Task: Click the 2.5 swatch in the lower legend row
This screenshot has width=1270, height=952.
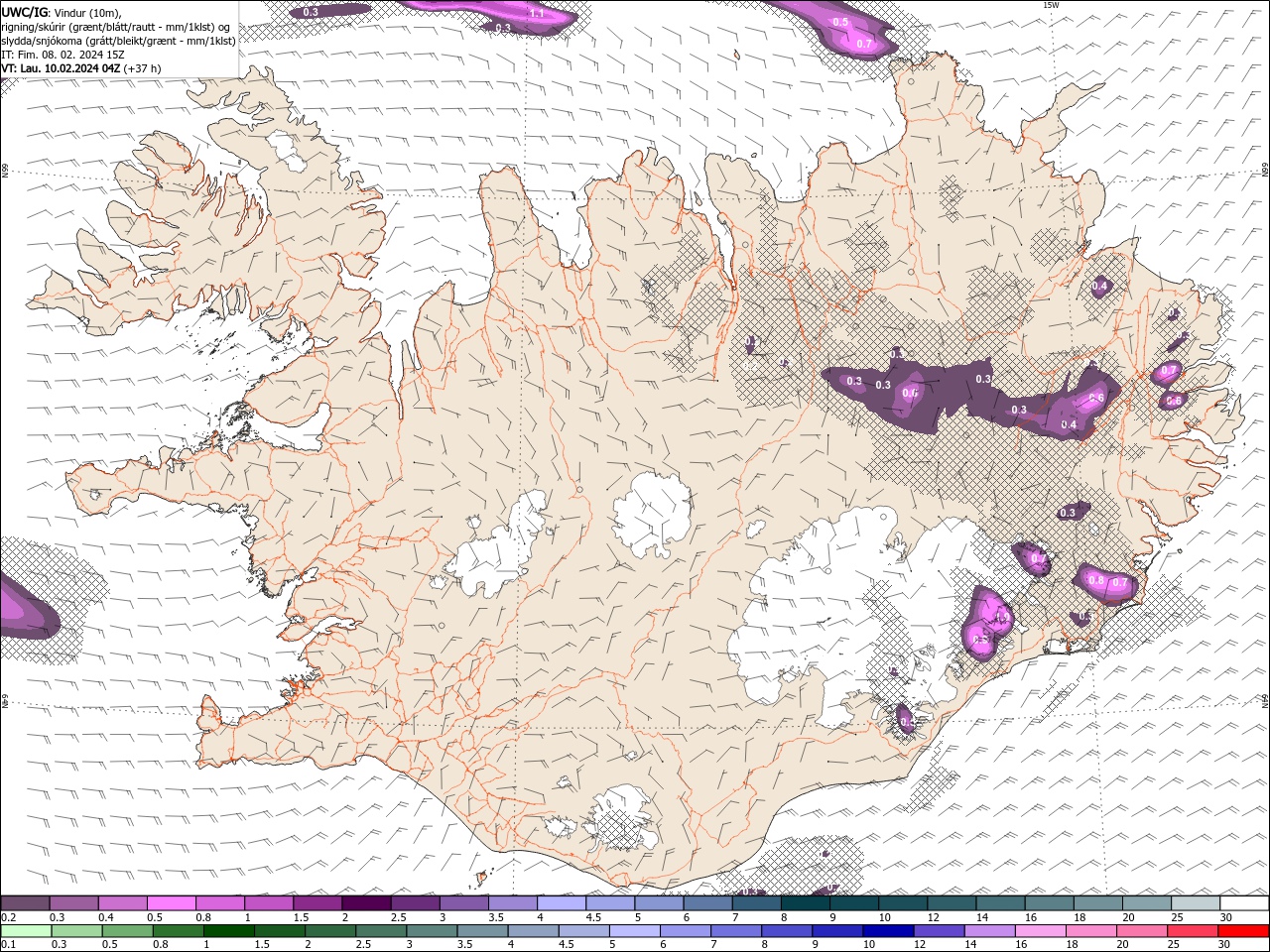Action: click(x=381, y=931)
